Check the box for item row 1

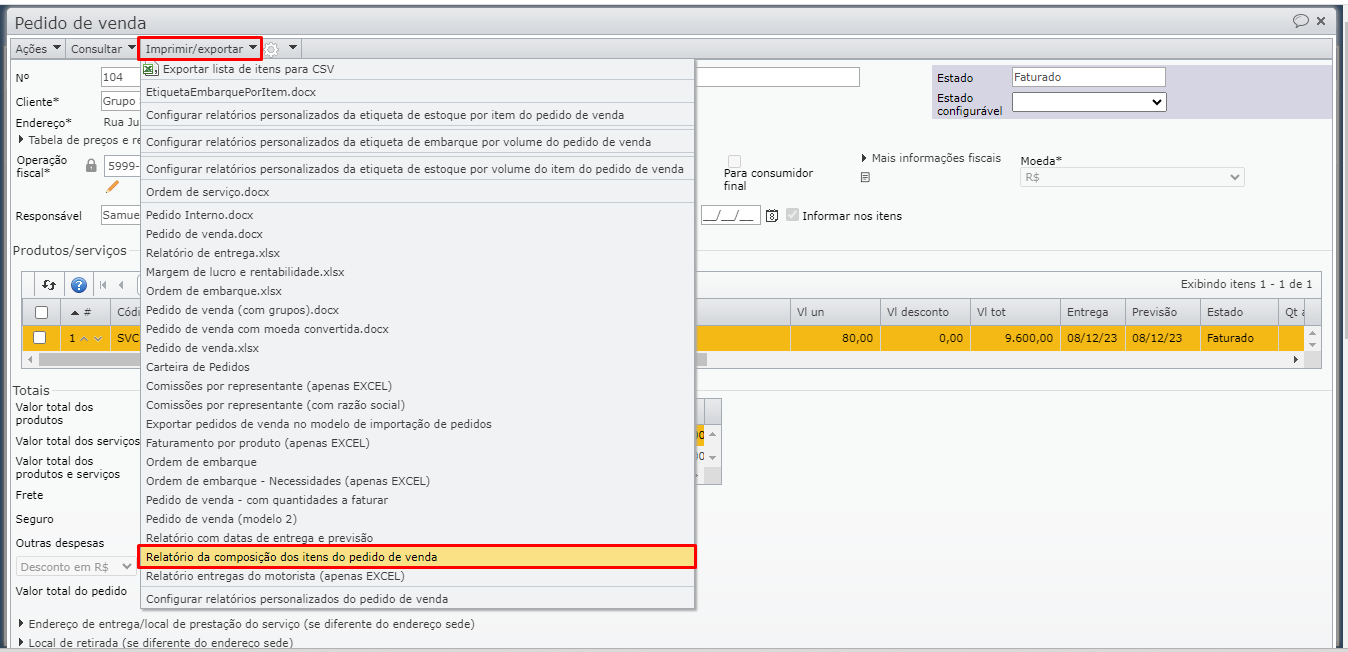(x=41, y=338)
